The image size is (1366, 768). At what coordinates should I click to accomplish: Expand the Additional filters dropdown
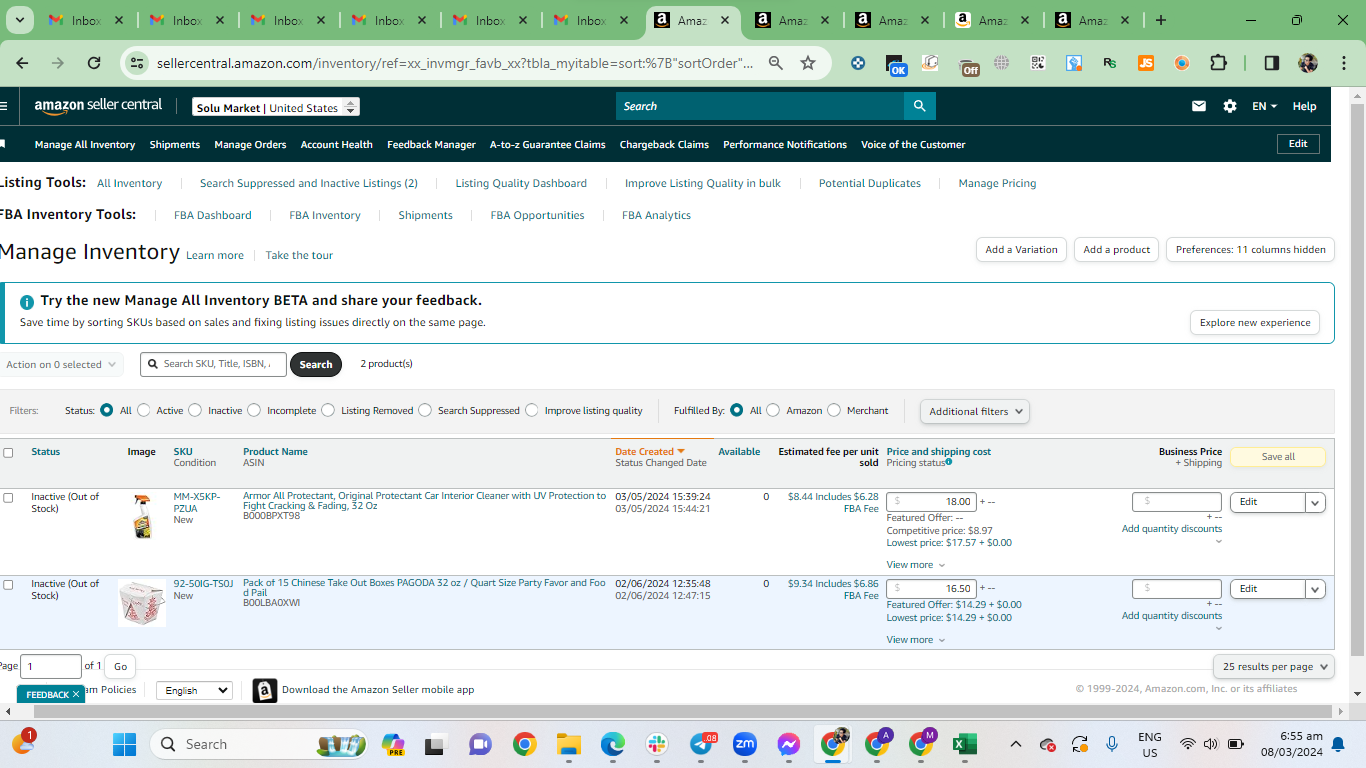point(975,411)
